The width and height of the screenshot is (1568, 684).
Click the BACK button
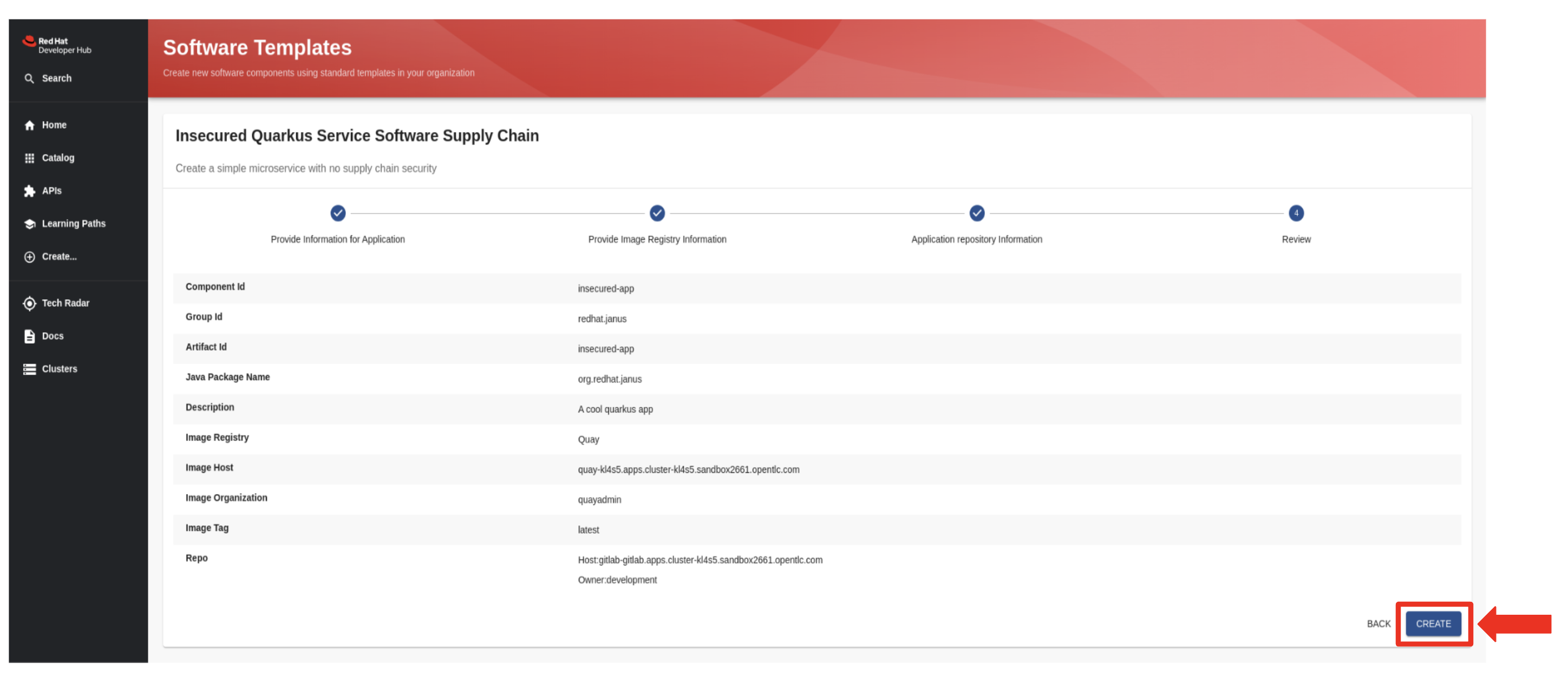click(1378, 624)
